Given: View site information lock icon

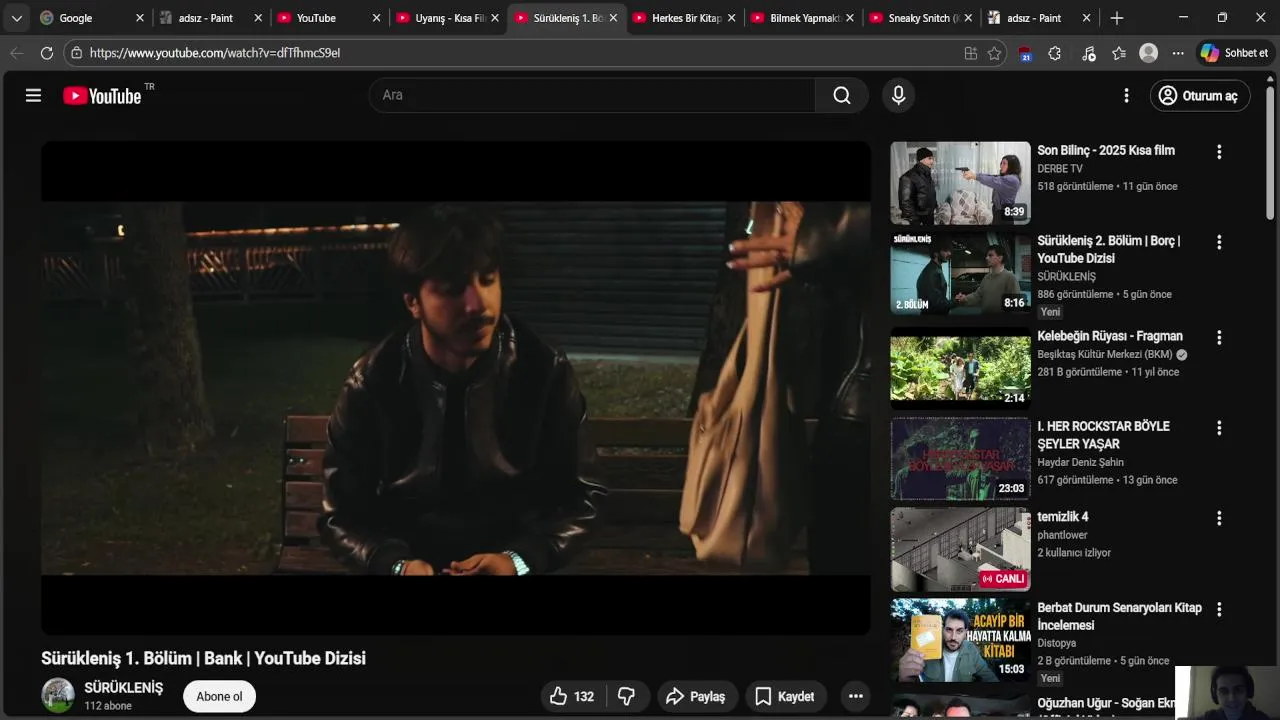Looking at the screenshot, I should pyautogui.click(x=76, y=53).
